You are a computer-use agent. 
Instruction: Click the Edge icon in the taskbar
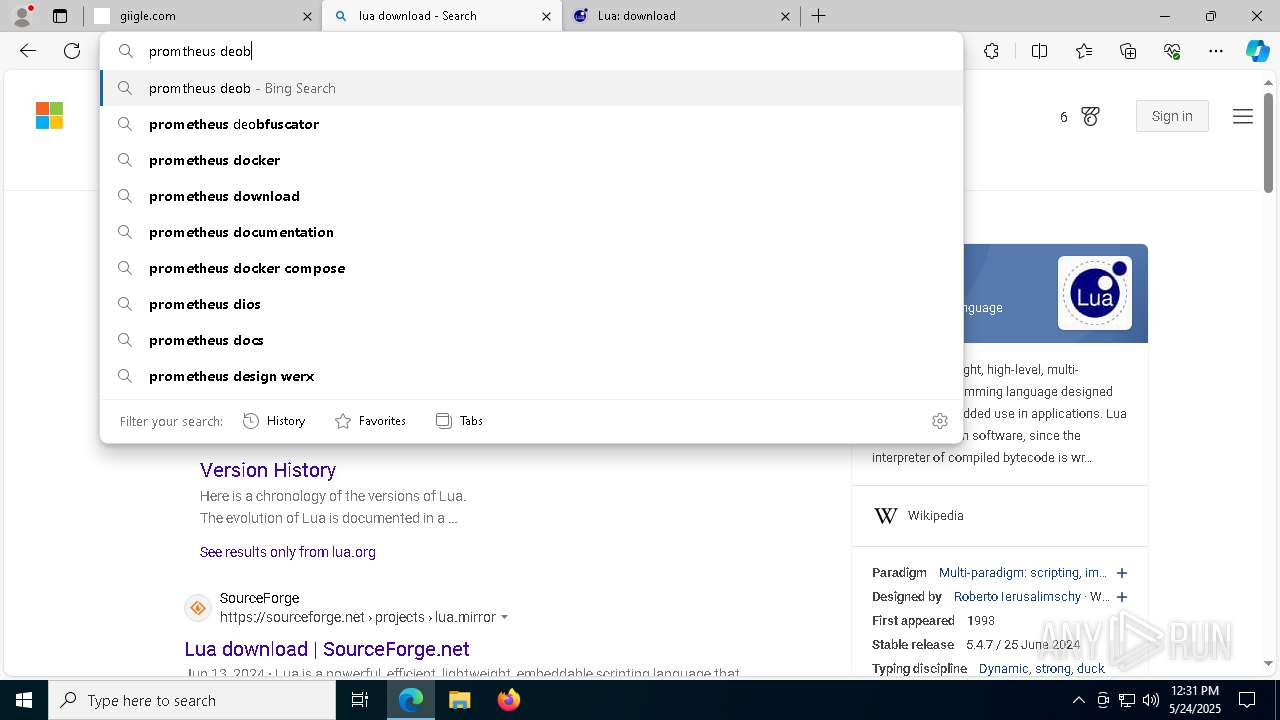click(411, 700)
